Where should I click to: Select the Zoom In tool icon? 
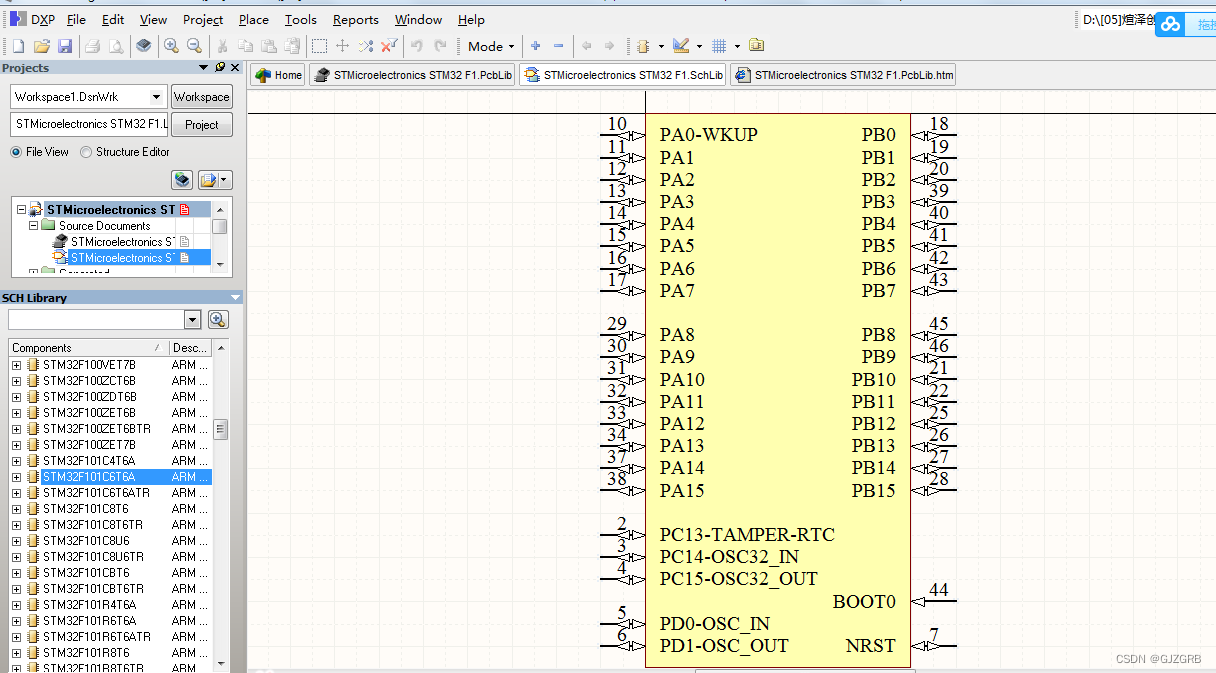coord(170,46)
